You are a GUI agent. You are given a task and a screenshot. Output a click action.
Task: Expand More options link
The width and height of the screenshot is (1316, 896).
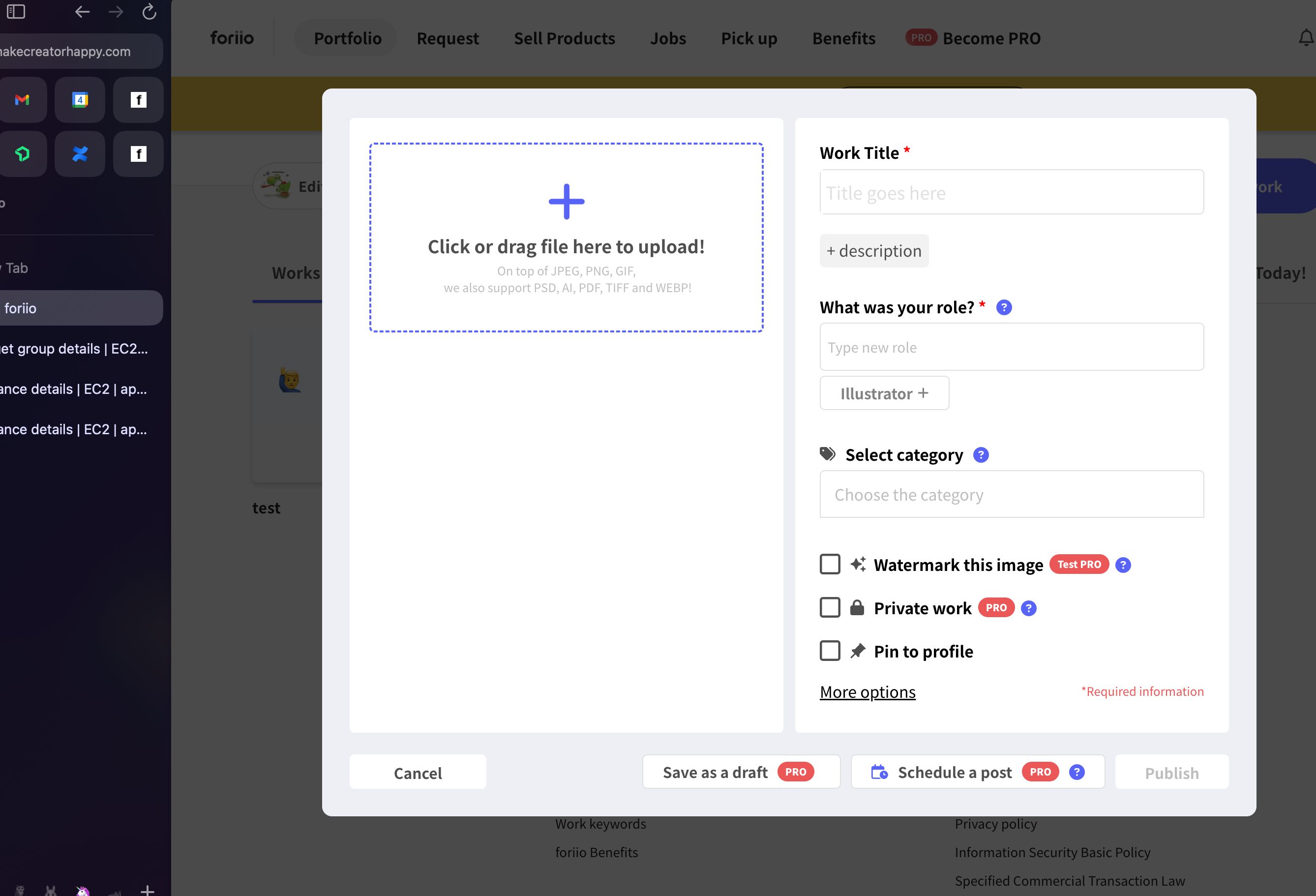(x=867, y=692)
